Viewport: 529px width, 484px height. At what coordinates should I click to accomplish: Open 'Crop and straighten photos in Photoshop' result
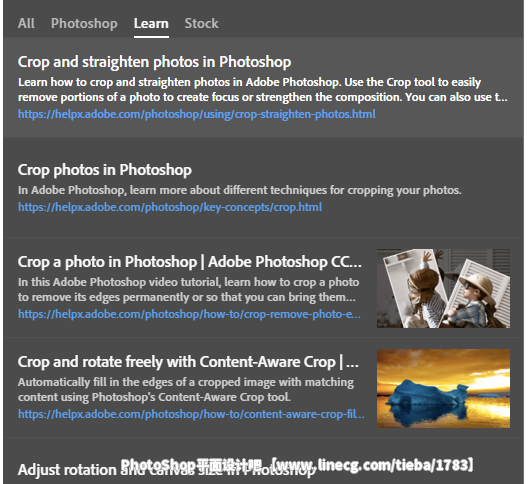[x=155, y=62]
